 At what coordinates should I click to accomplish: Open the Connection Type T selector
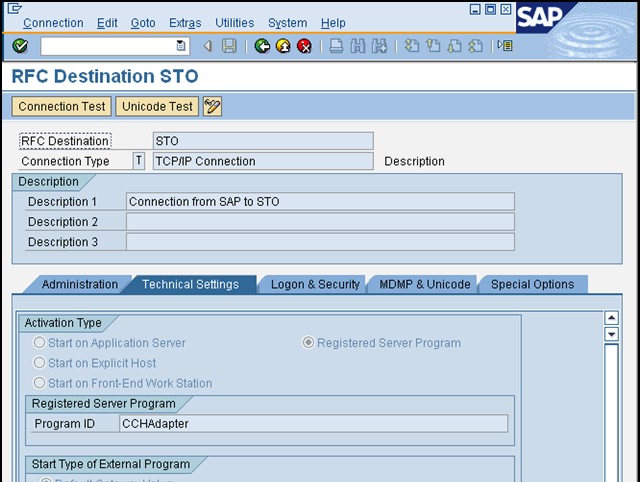click(x=138, y=161)
